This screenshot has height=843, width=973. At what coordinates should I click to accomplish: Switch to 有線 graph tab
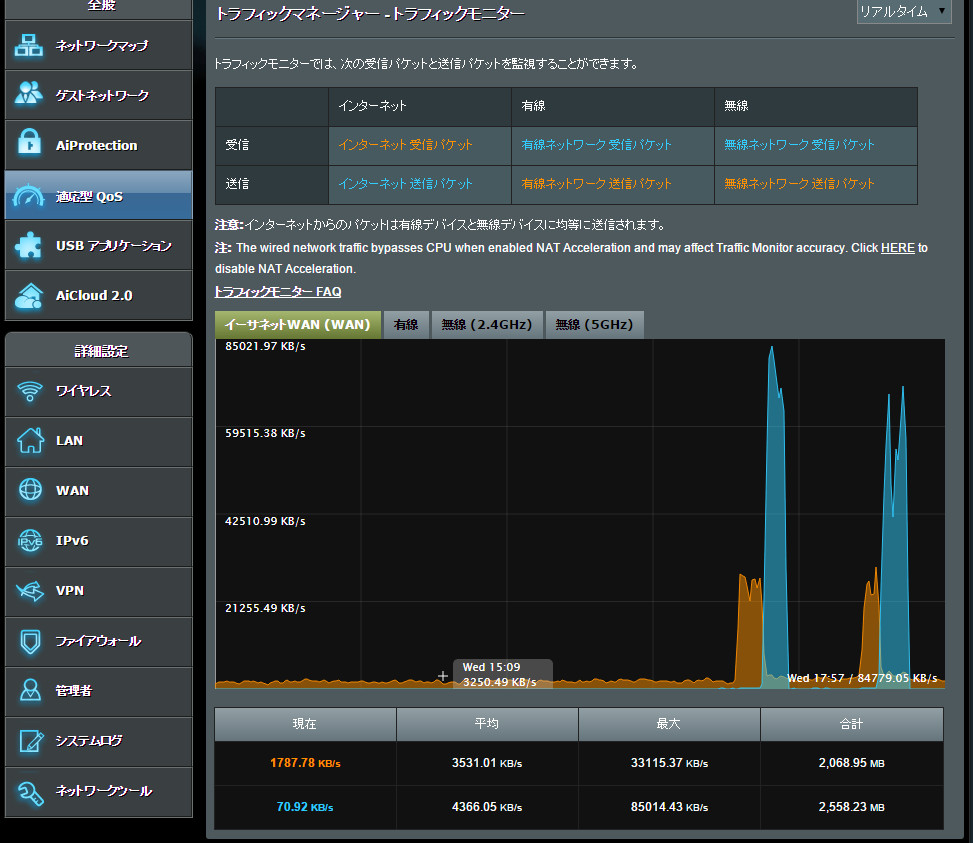tap(406, 324)
